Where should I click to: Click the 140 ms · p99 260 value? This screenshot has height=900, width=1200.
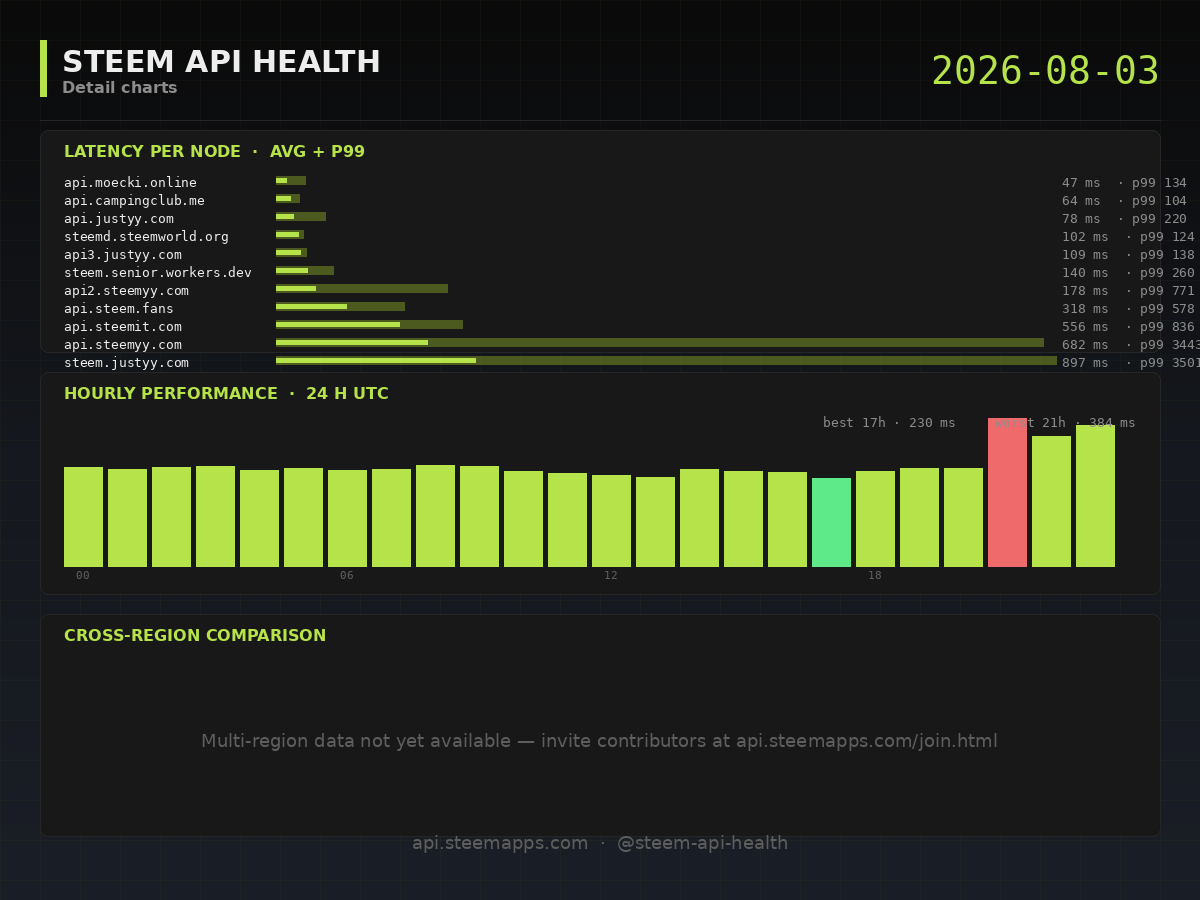[1128, 273]
